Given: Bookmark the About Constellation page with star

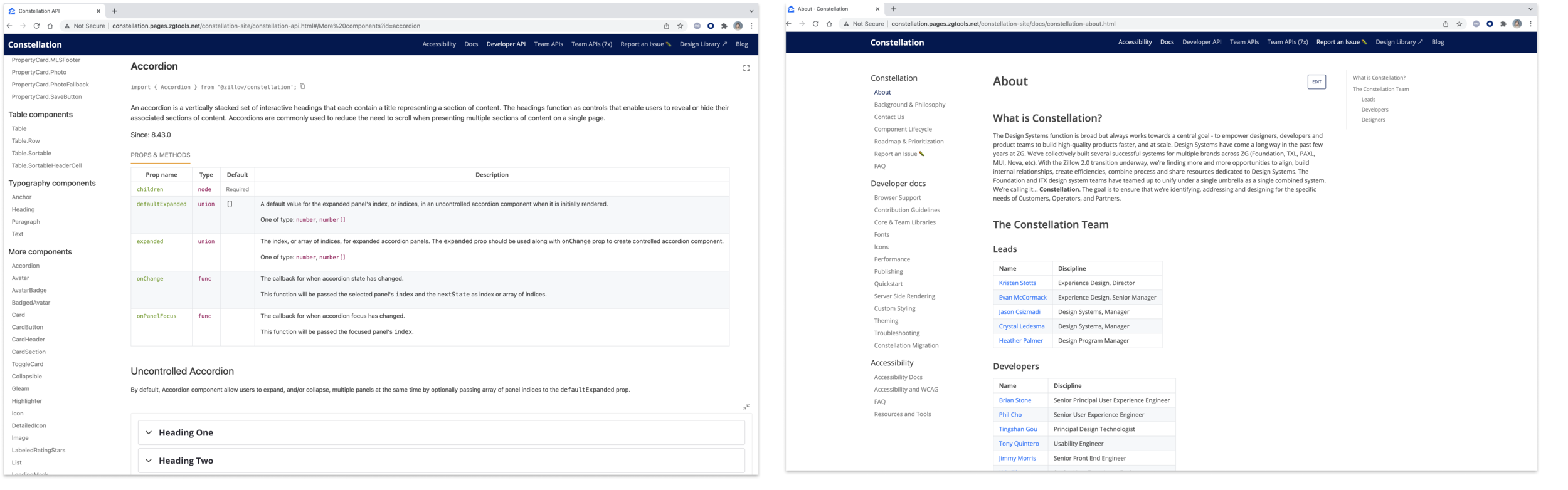Looking at the screenshot, I should click(x=1459, y=24).
